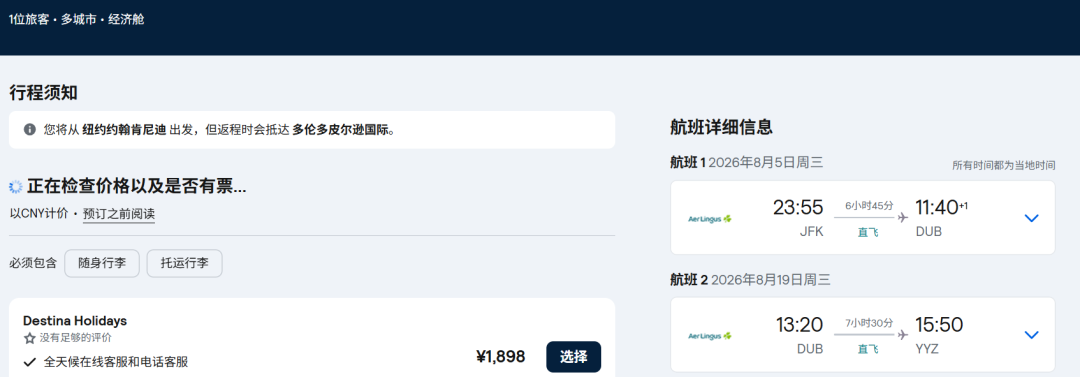This screenshot has width=1080, height=377.
Task: Click the 15:50 arrival time
Action: point(939,324)
